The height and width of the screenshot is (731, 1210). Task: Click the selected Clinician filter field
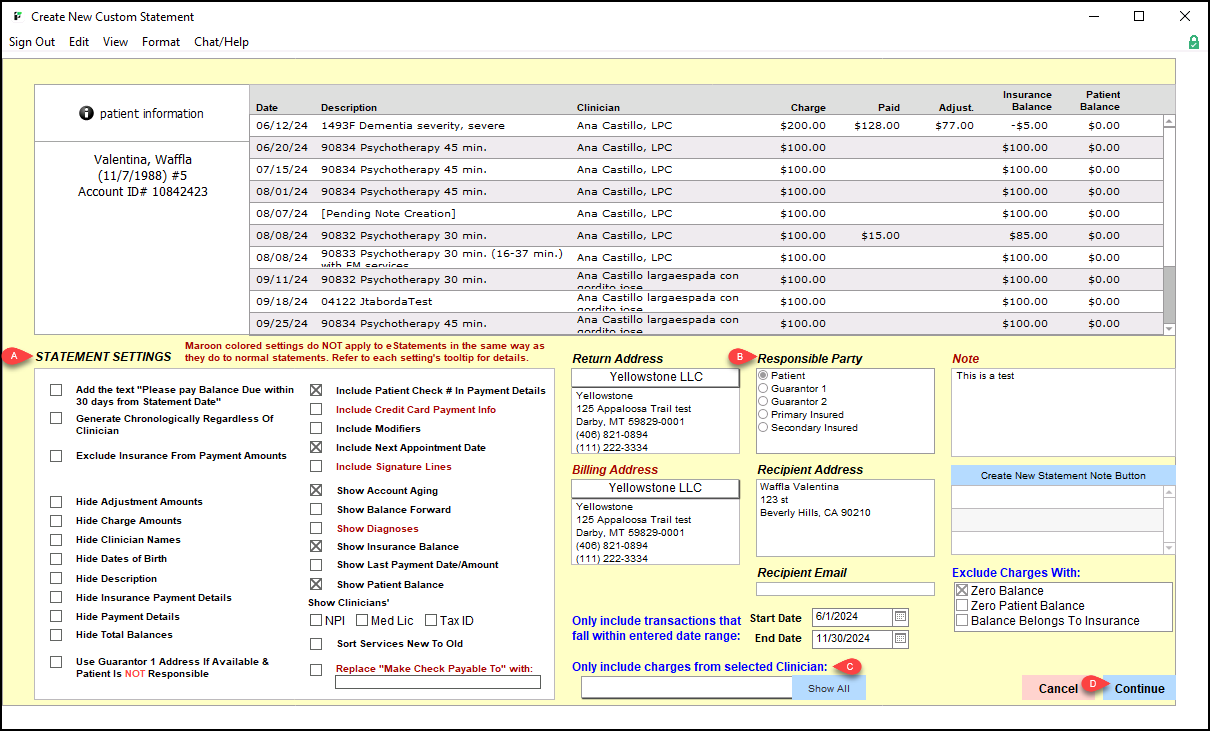click(x=686, y=688)
